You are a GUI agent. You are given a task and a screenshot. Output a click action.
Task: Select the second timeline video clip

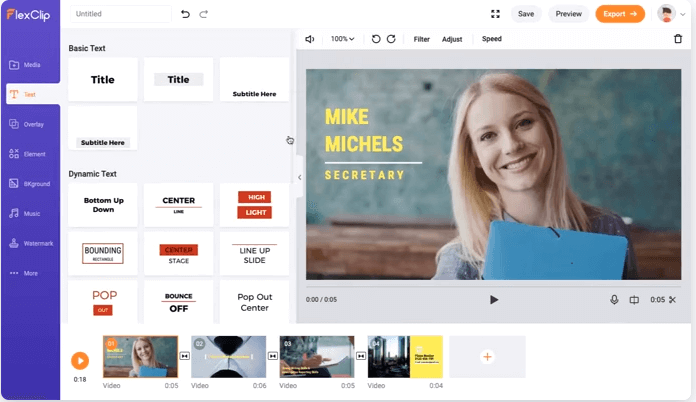[228, 356]
